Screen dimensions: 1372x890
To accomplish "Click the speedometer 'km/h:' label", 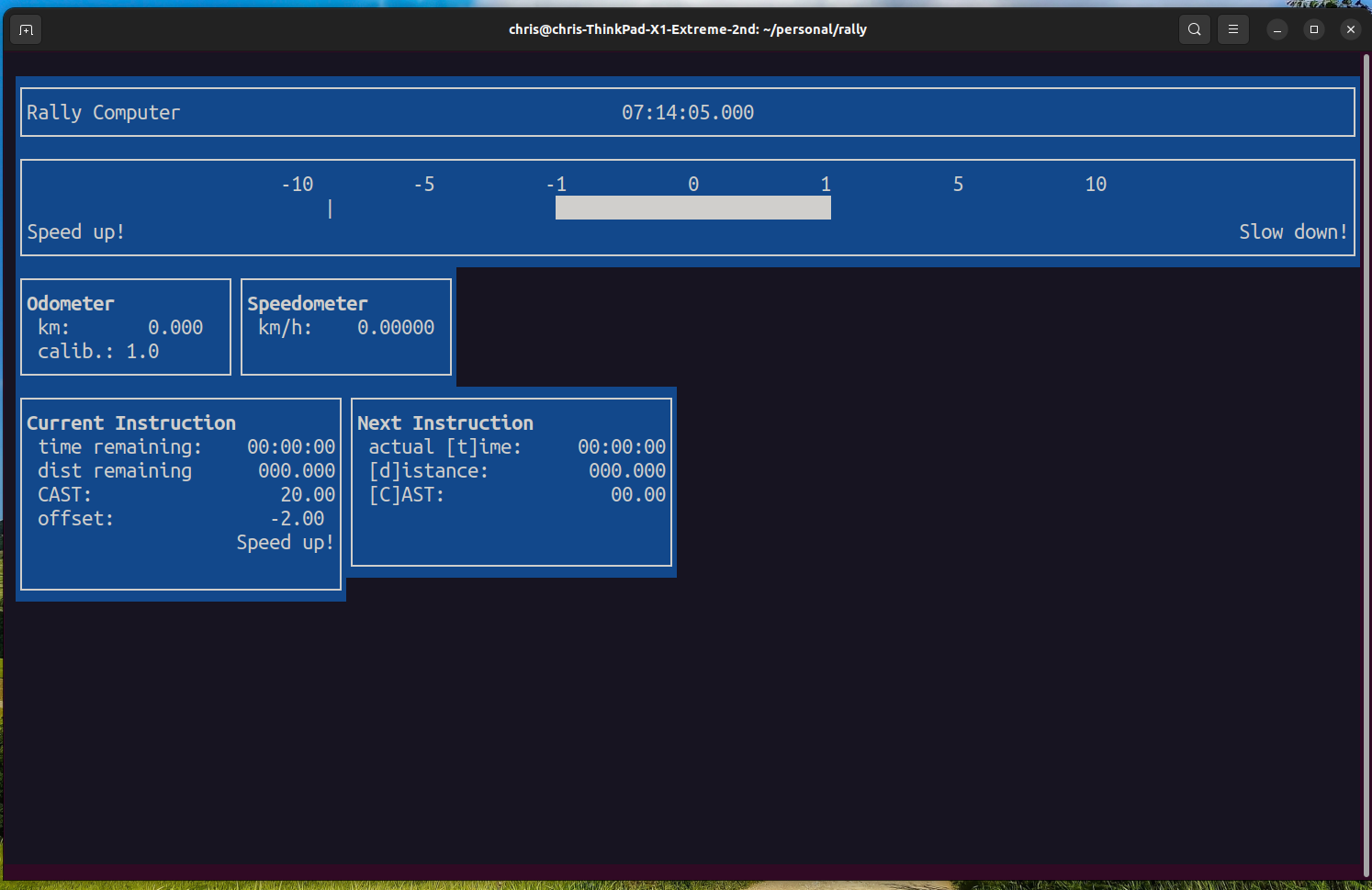I will [285, 327].
